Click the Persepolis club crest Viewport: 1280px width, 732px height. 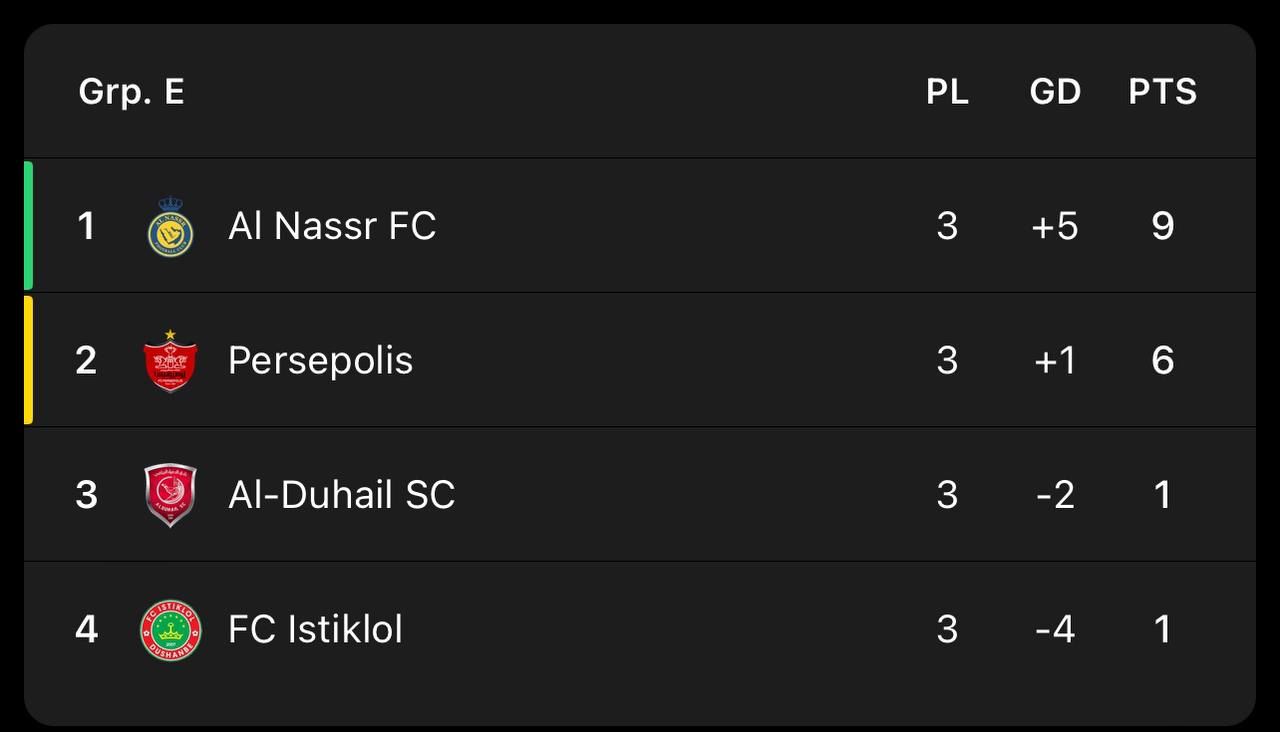pyautogui.click(x=170, y=361)
